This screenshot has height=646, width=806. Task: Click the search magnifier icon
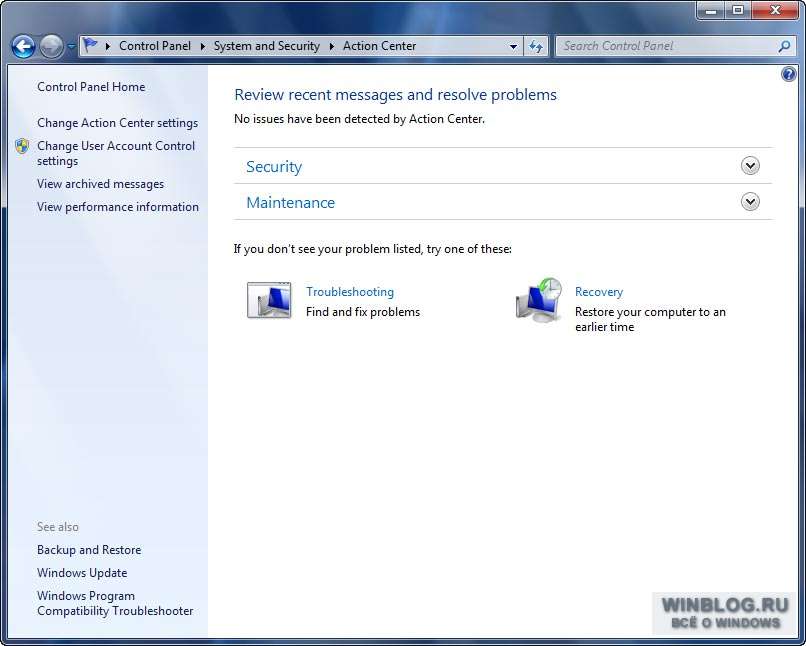784,46
